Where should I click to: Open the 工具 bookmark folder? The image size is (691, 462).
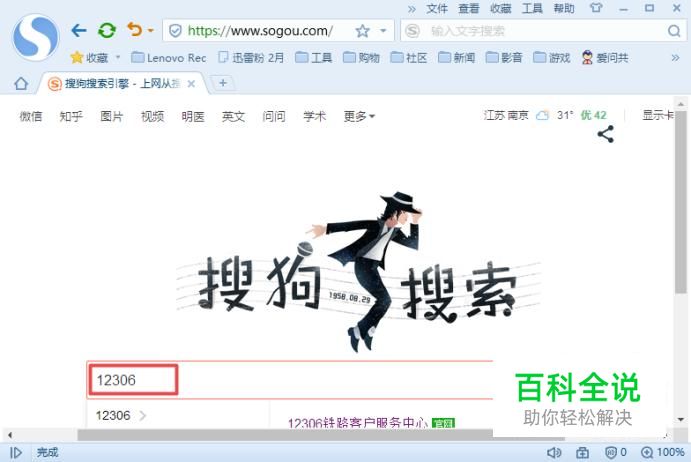click(313, 58)
